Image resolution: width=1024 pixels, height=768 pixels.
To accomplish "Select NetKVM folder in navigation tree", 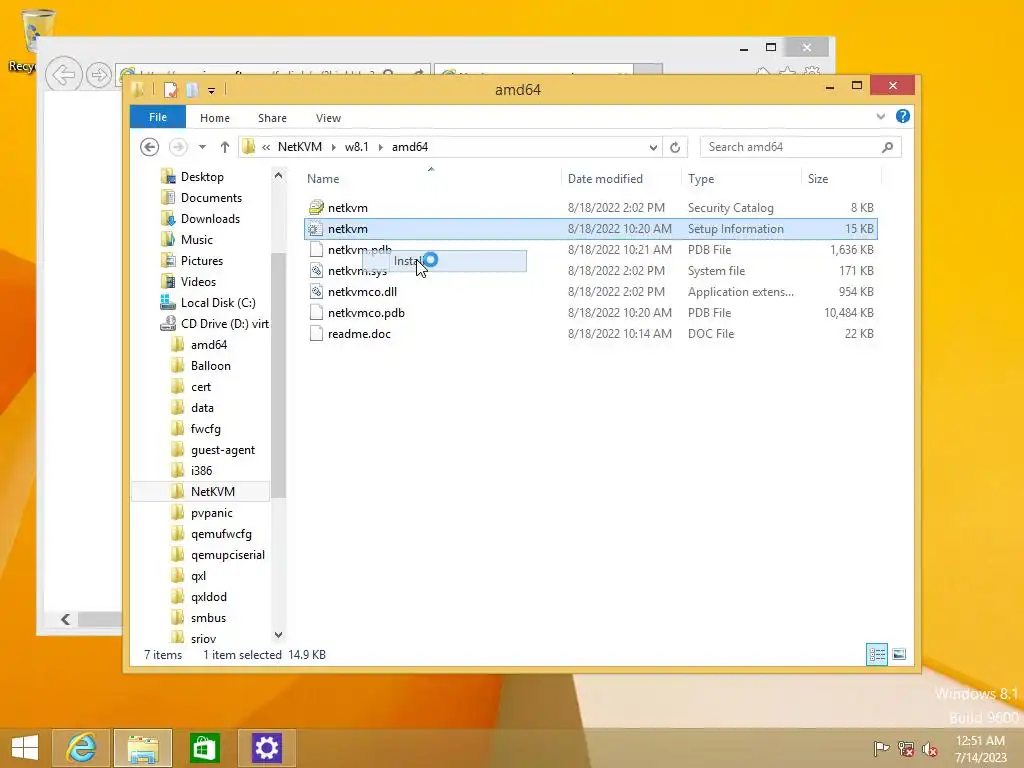I will (x=212, y=491).
